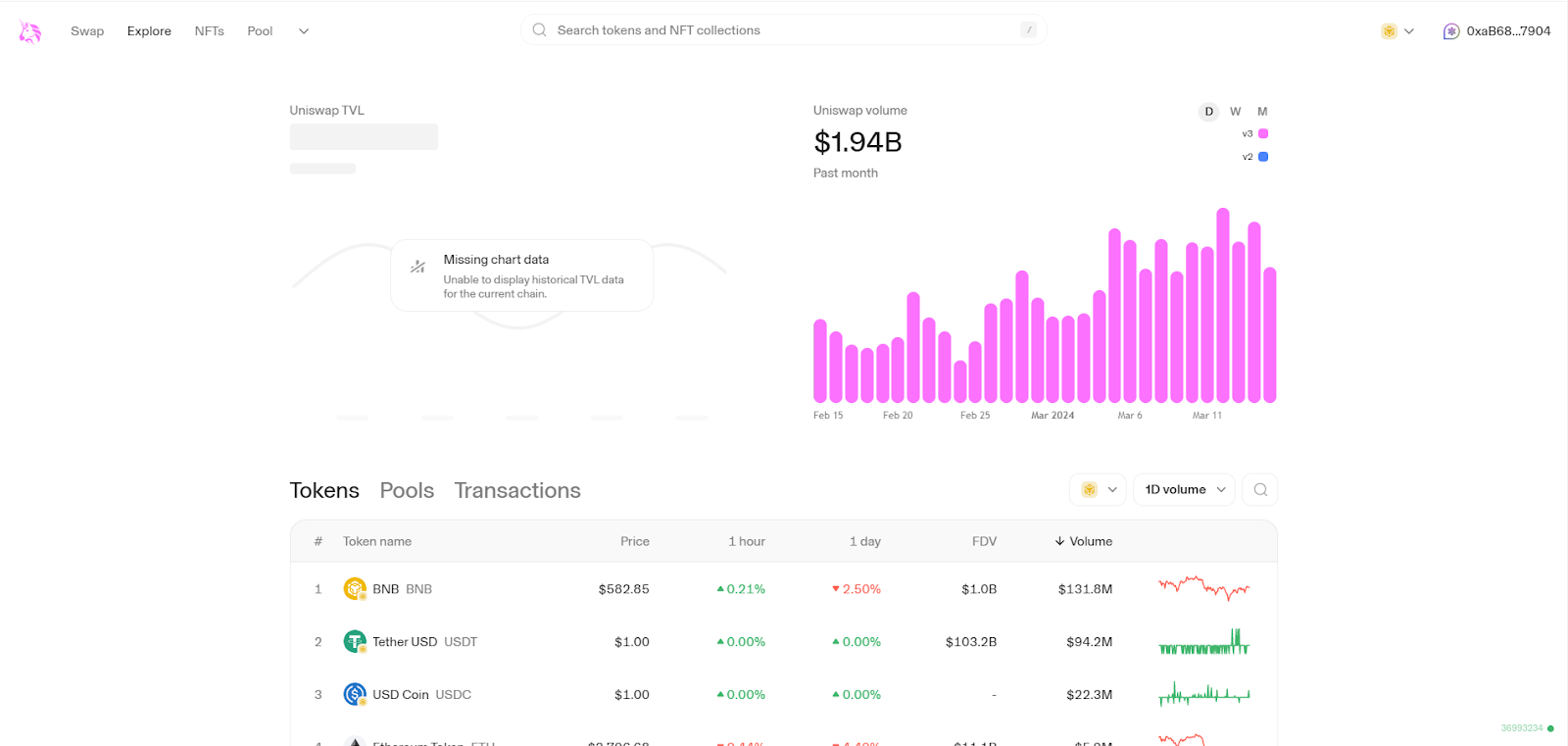Expand the more-menu chevron beside Pool
This screenshot has height=746, width=1568.
[304, 31]
